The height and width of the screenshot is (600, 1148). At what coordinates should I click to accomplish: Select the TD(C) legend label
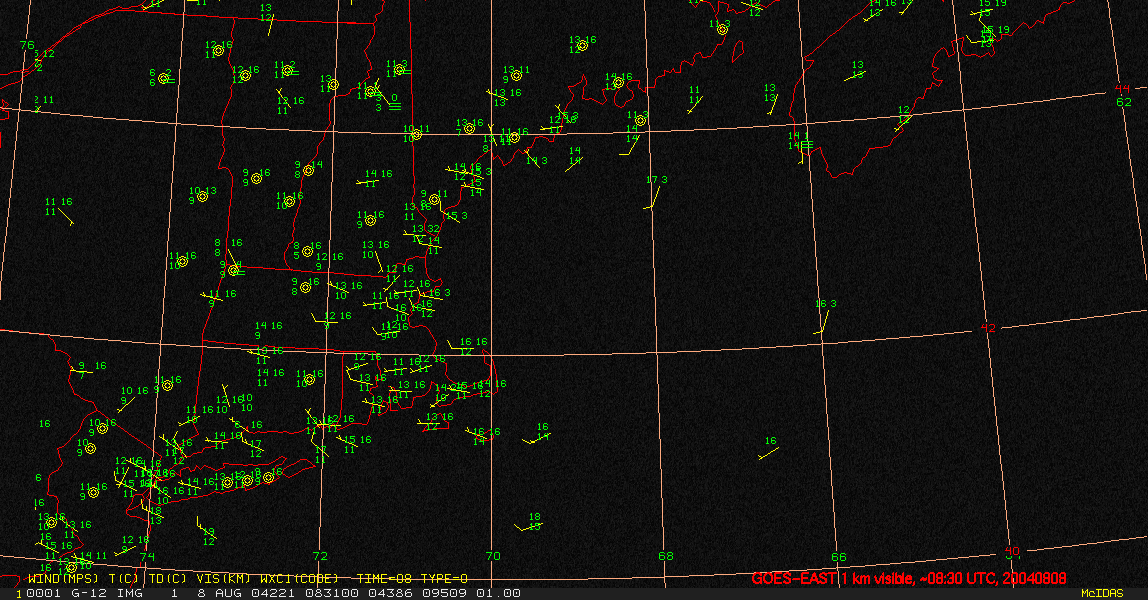[168, 579]
